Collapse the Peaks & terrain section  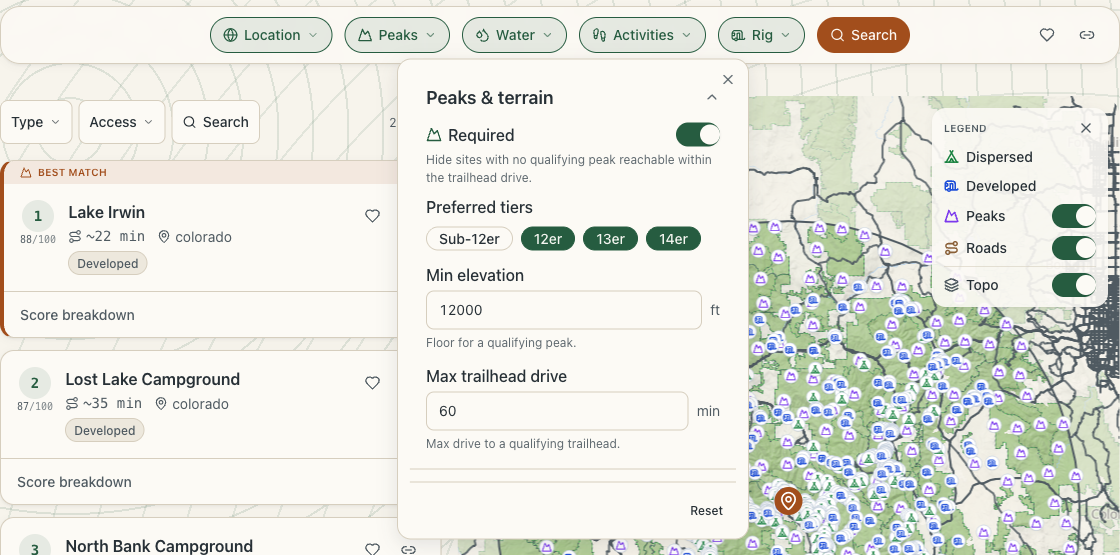coord(711,98)
